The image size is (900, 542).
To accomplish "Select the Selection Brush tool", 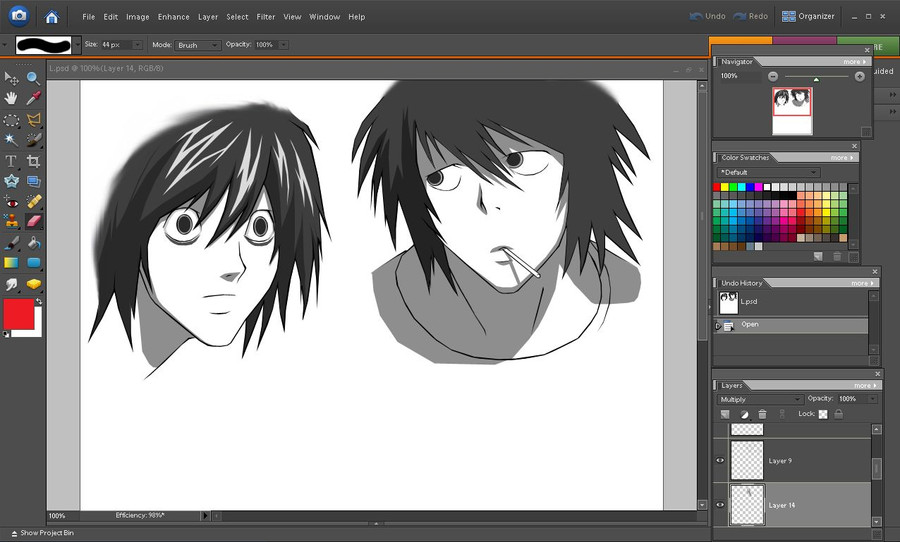I will [x=33, y=140].
